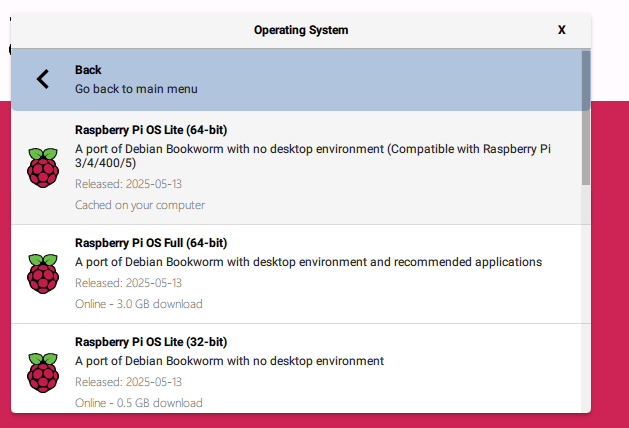Click the Full (64-bit) desktop environment description
The image size is (629, 428).
pyautogui.click(x=308, y=262)
